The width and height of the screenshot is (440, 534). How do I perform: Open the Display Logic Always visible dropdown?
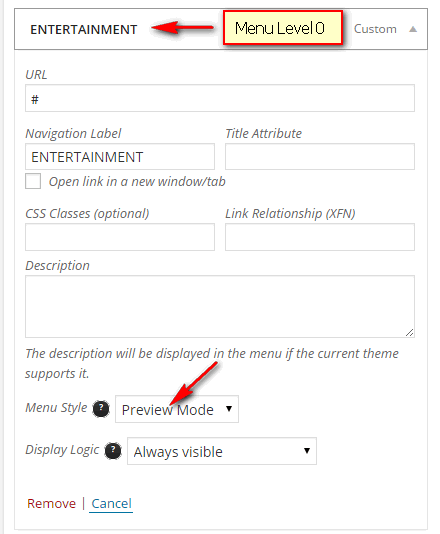pos(222,451)
